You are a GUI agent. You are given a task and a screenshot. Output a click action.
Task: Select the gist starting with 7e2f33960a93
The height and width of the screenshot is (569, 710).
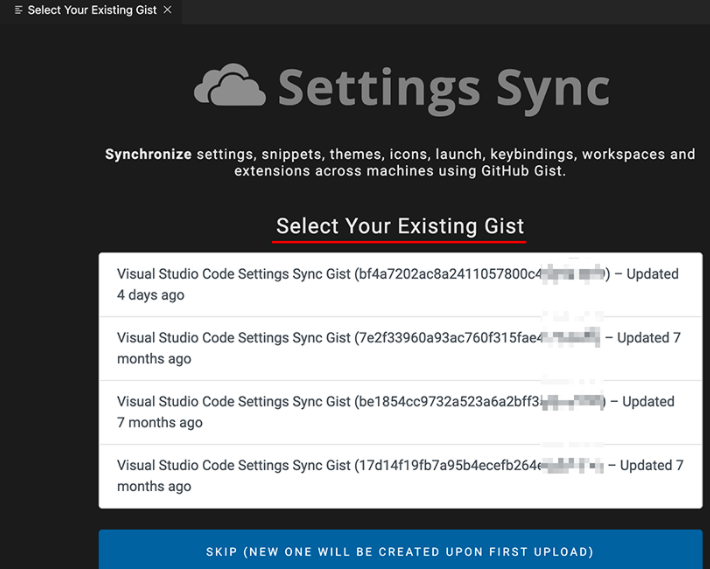coord(401,349)
